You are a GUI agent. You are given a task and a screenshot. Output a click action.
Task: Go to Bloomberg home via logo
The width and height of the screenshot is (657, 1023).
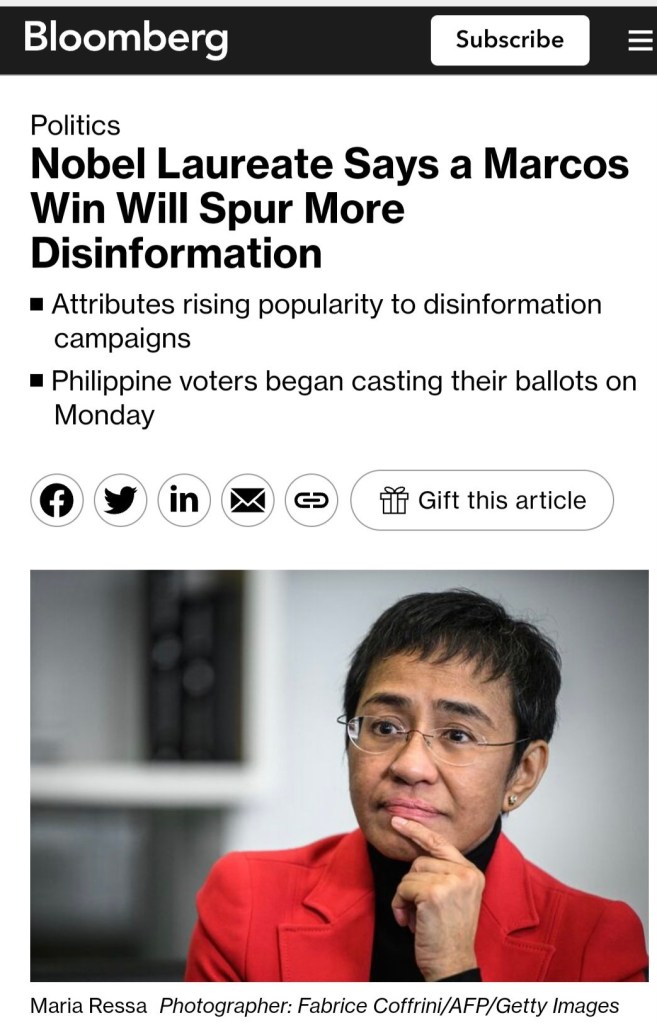126,38
